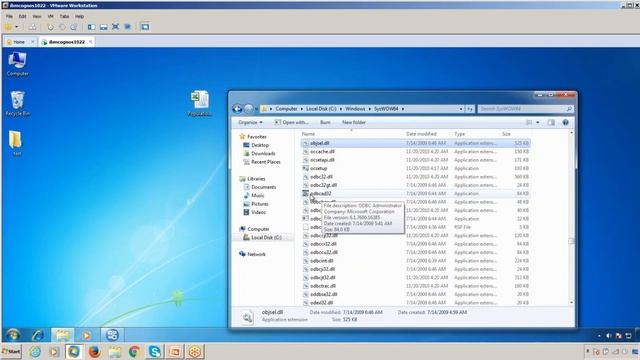Click the VMware console view icon

[x=145, y=27]
